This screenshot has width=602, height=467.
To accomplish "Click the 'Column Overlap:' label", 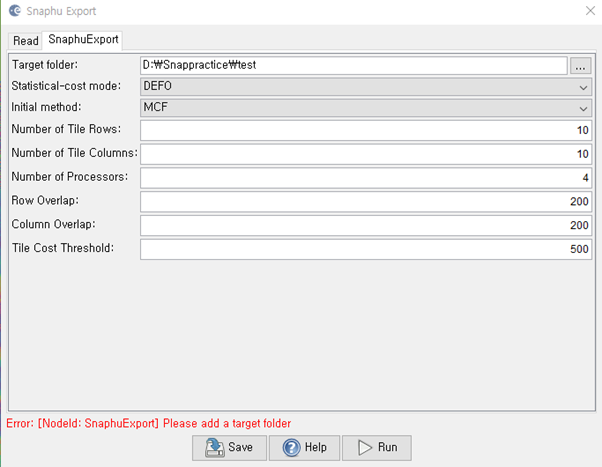I will click(53, 224).
